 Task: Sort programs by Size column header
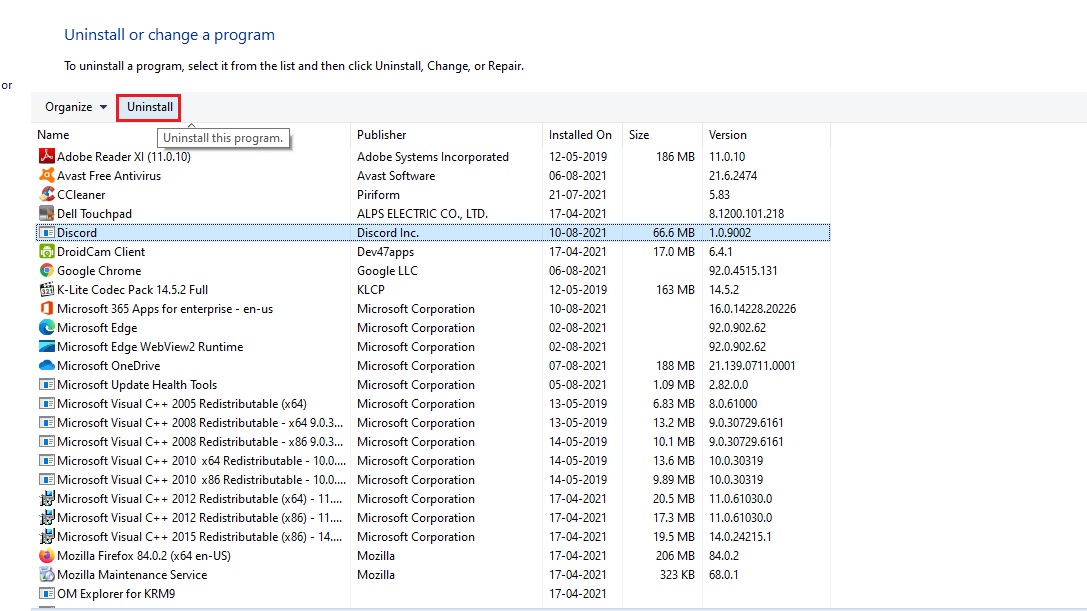click(x=639, y=135)
